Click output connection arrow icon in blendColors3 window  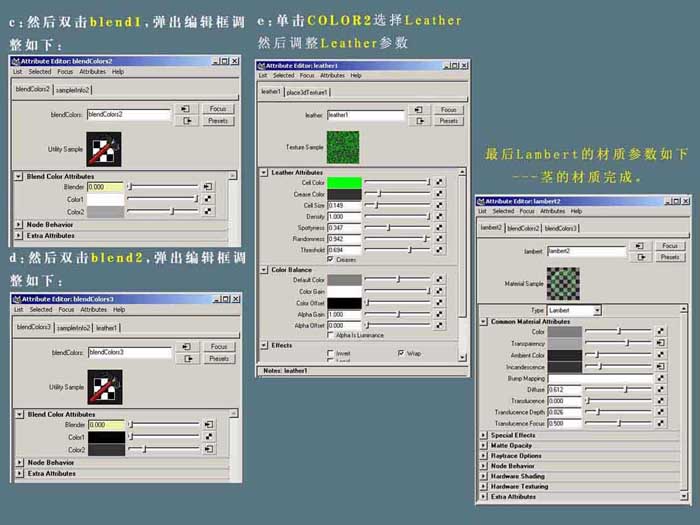[x=187, y=358]
